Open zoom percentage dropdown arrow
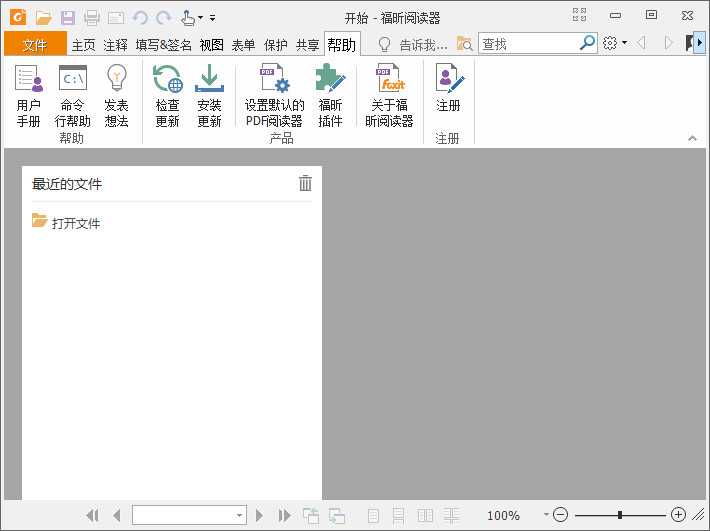Viewport: 710px width, 531px height. coord(546,515)
